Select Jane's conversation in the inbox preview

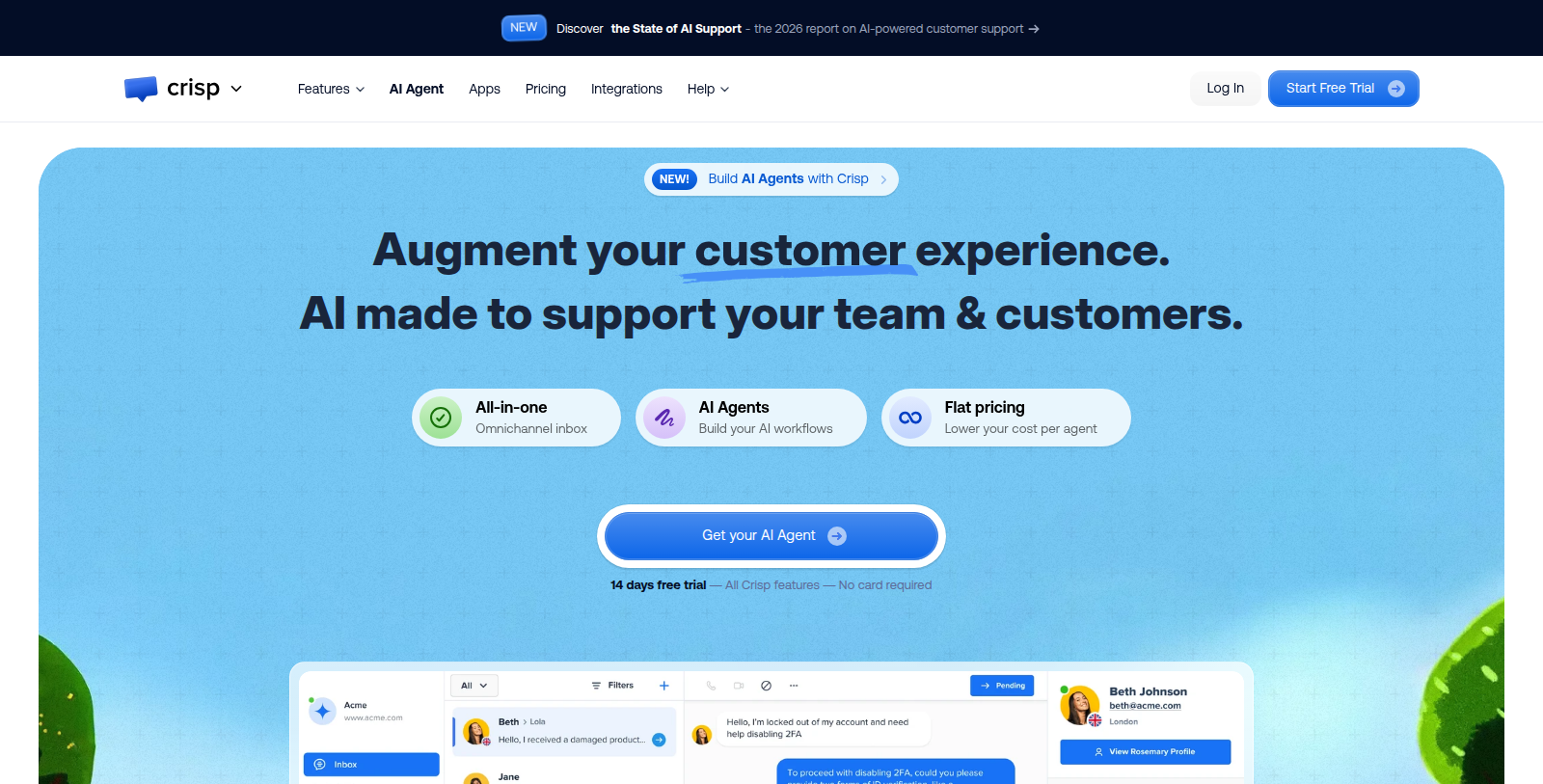pyautogui.click(x=564, y=777)
